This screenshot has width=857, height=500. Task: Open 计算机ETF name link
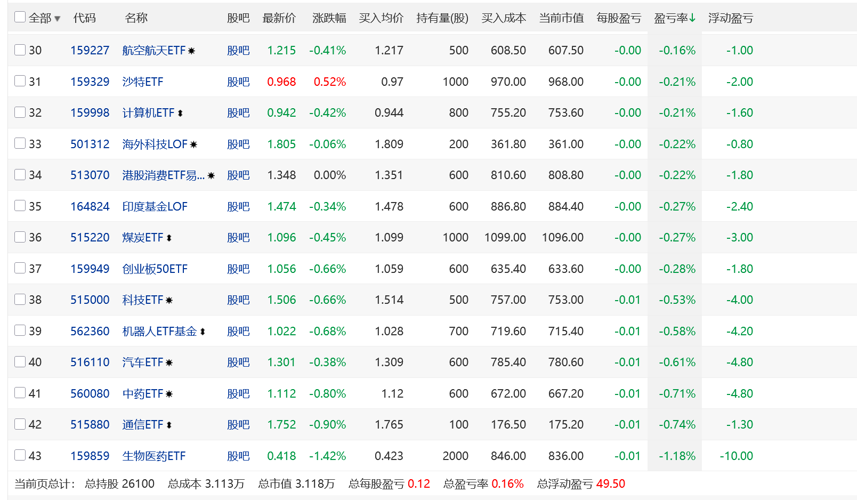point(148,113)
